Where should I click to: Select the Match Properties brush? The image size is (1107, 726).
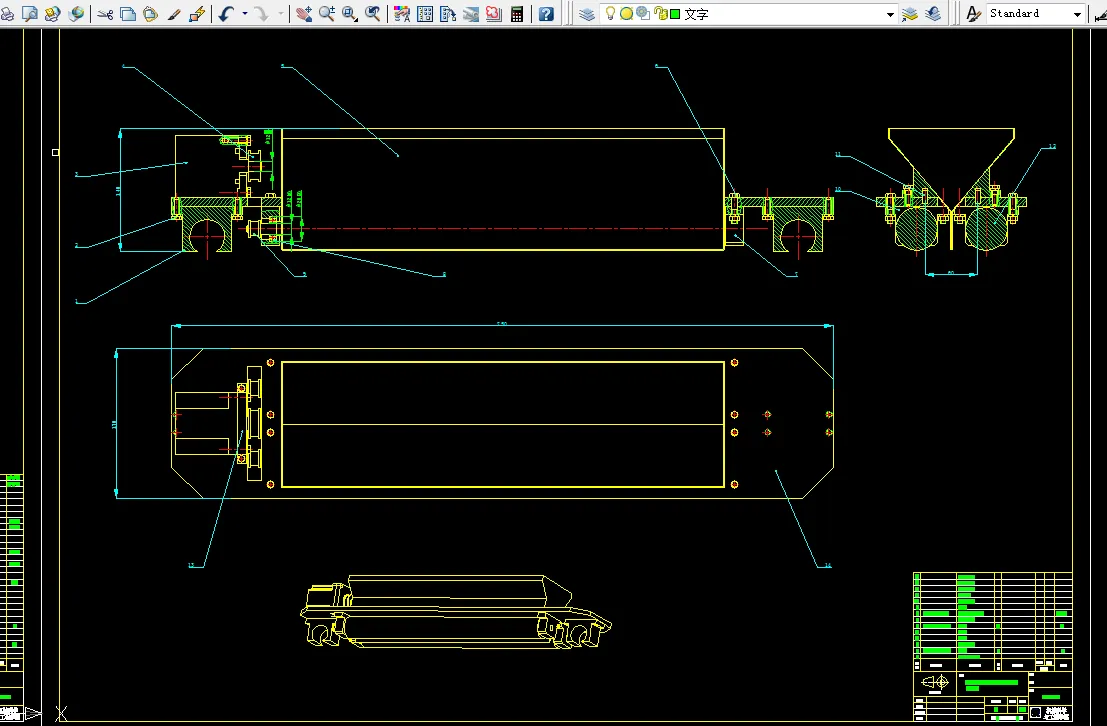coord(174,13)
